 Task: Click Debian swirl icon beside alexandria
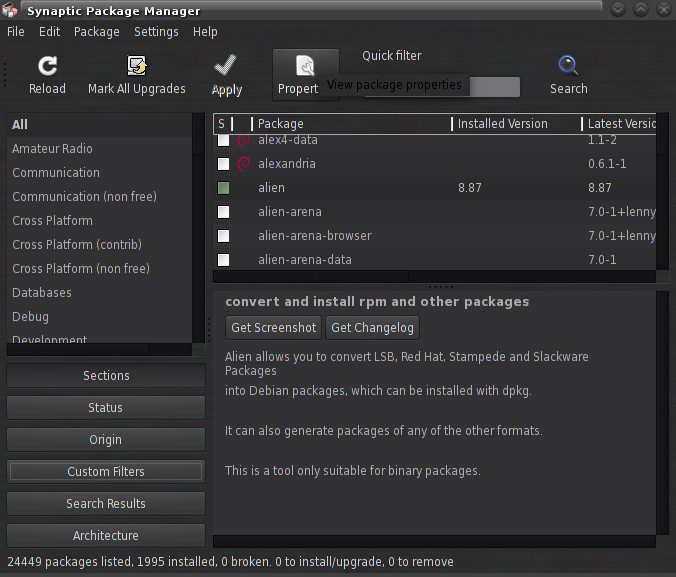[x=244, y=164]
